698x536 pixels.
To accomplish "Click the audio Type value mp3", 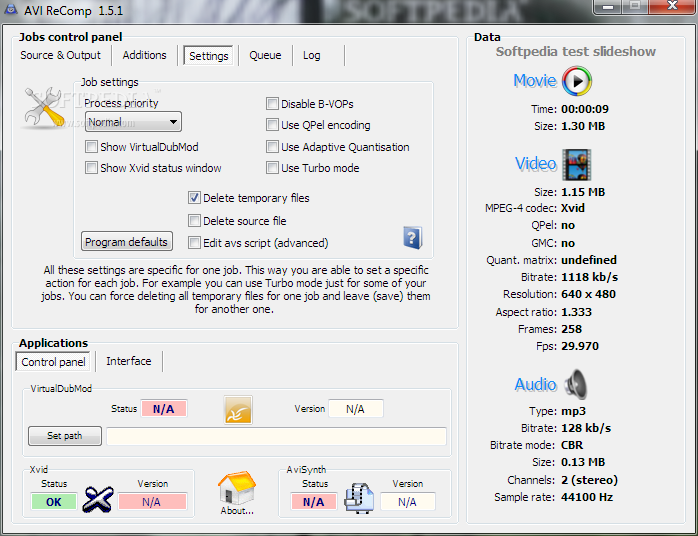I will 573,411.
